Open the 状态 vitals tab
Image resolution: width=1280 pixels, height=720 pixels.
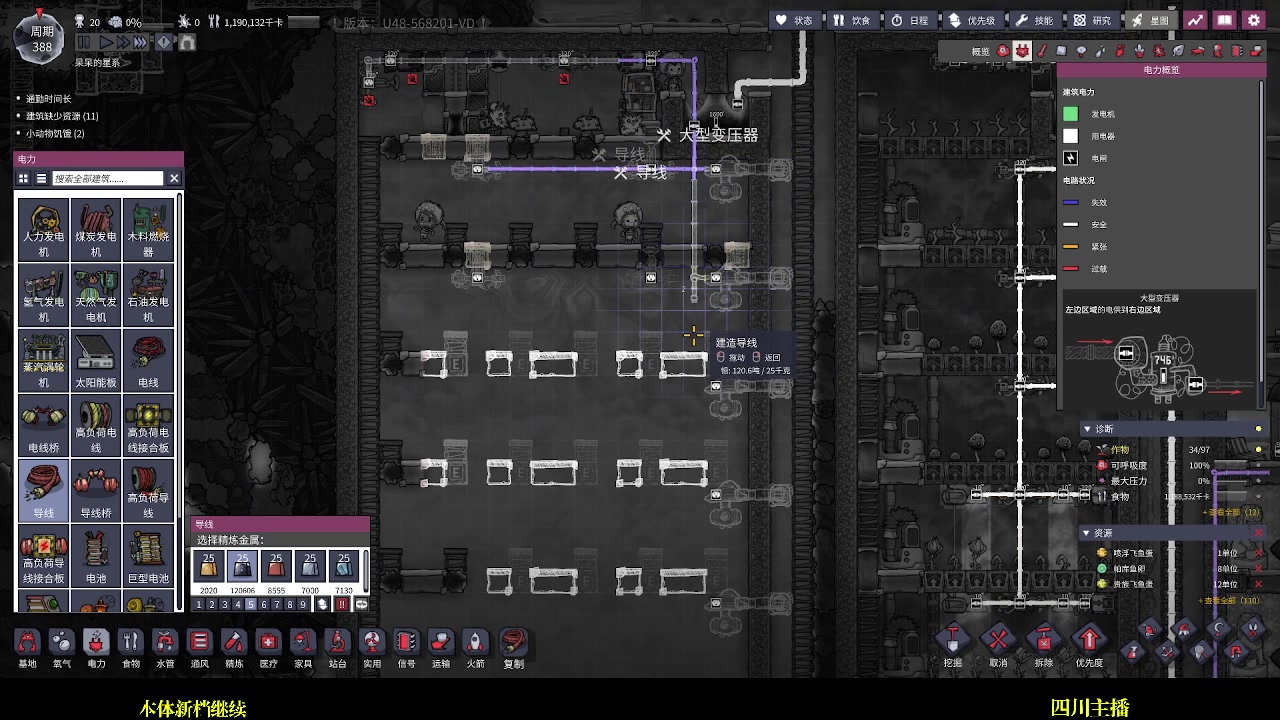pyautogui.click(x=796, y=20)
